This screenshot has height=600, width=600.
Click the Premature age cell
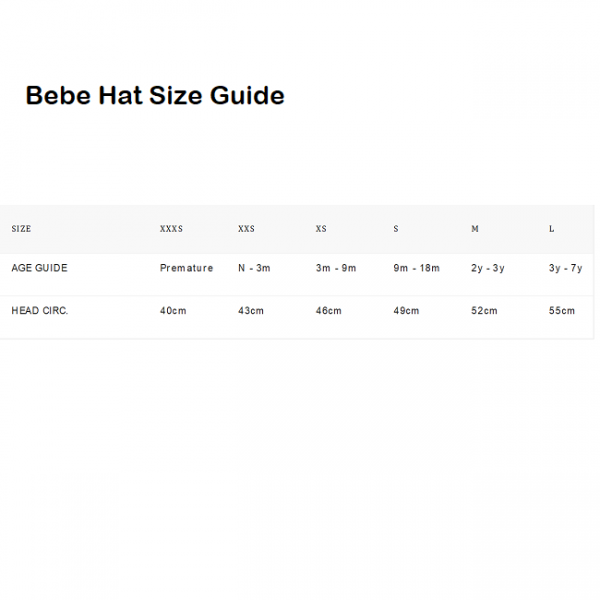pyautogui.click(x=186, y=268)
